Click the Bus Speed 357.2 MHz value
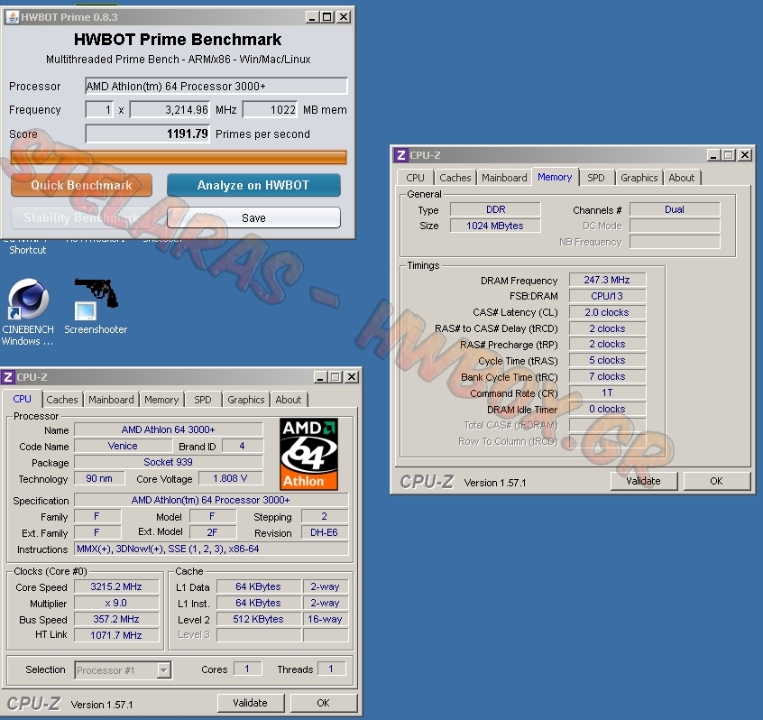Screen dimensions: 763x720 (116, 619)
